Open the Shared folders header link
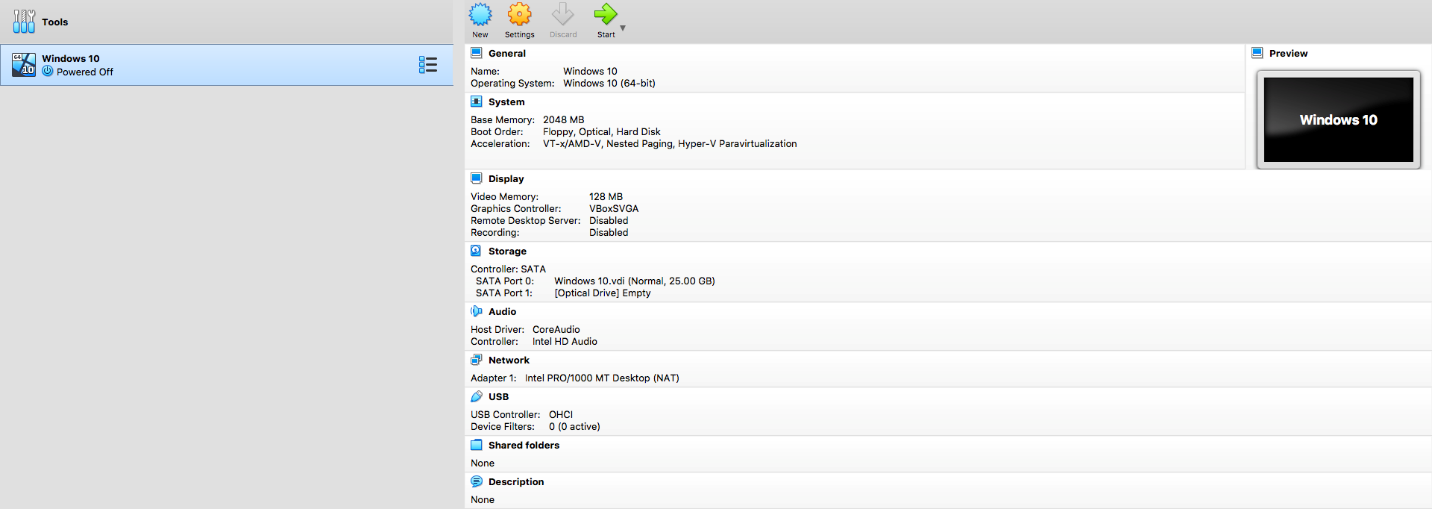 point(524,445)
